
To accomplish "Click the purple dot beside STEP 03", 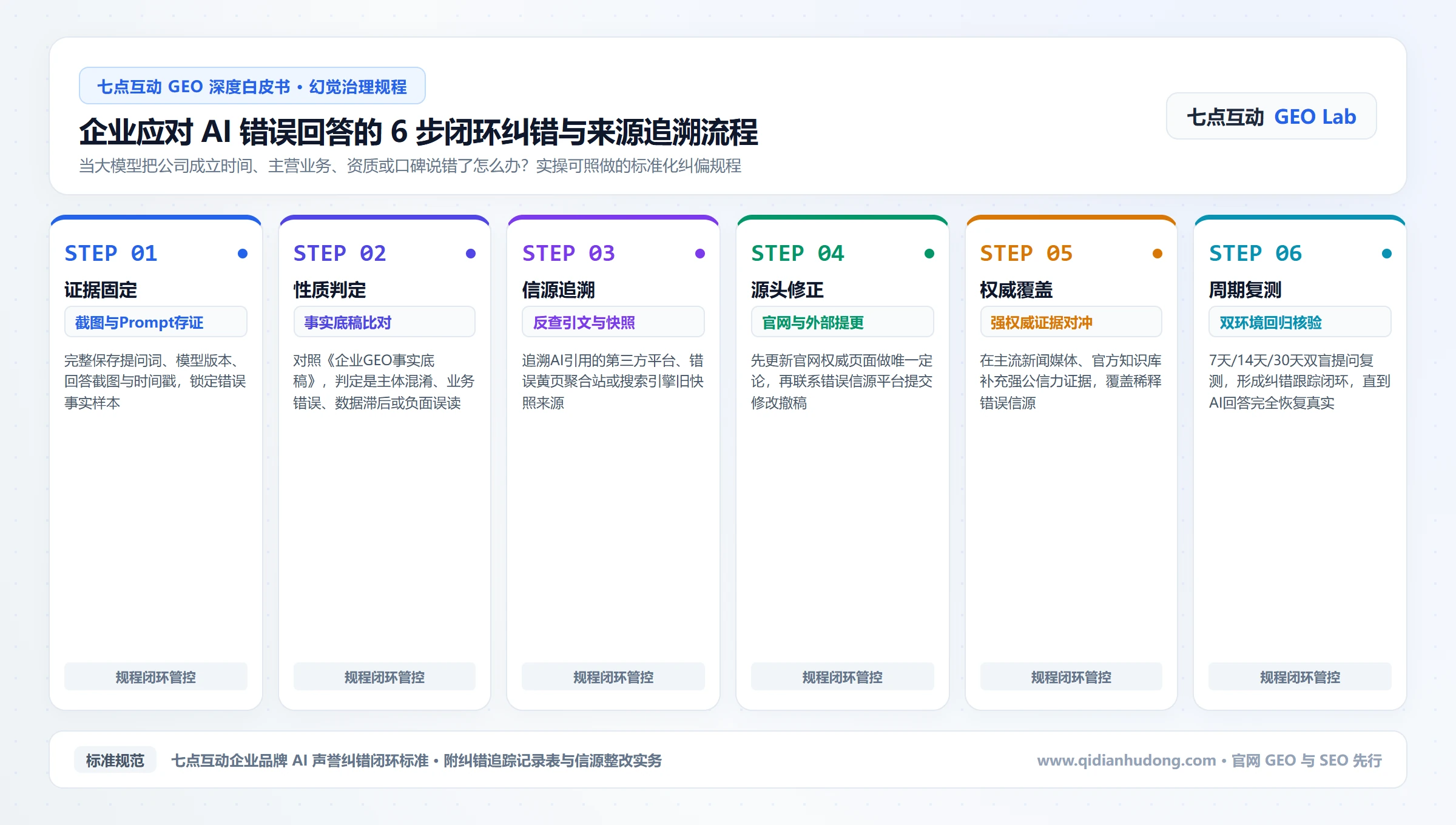I will 700,254.
